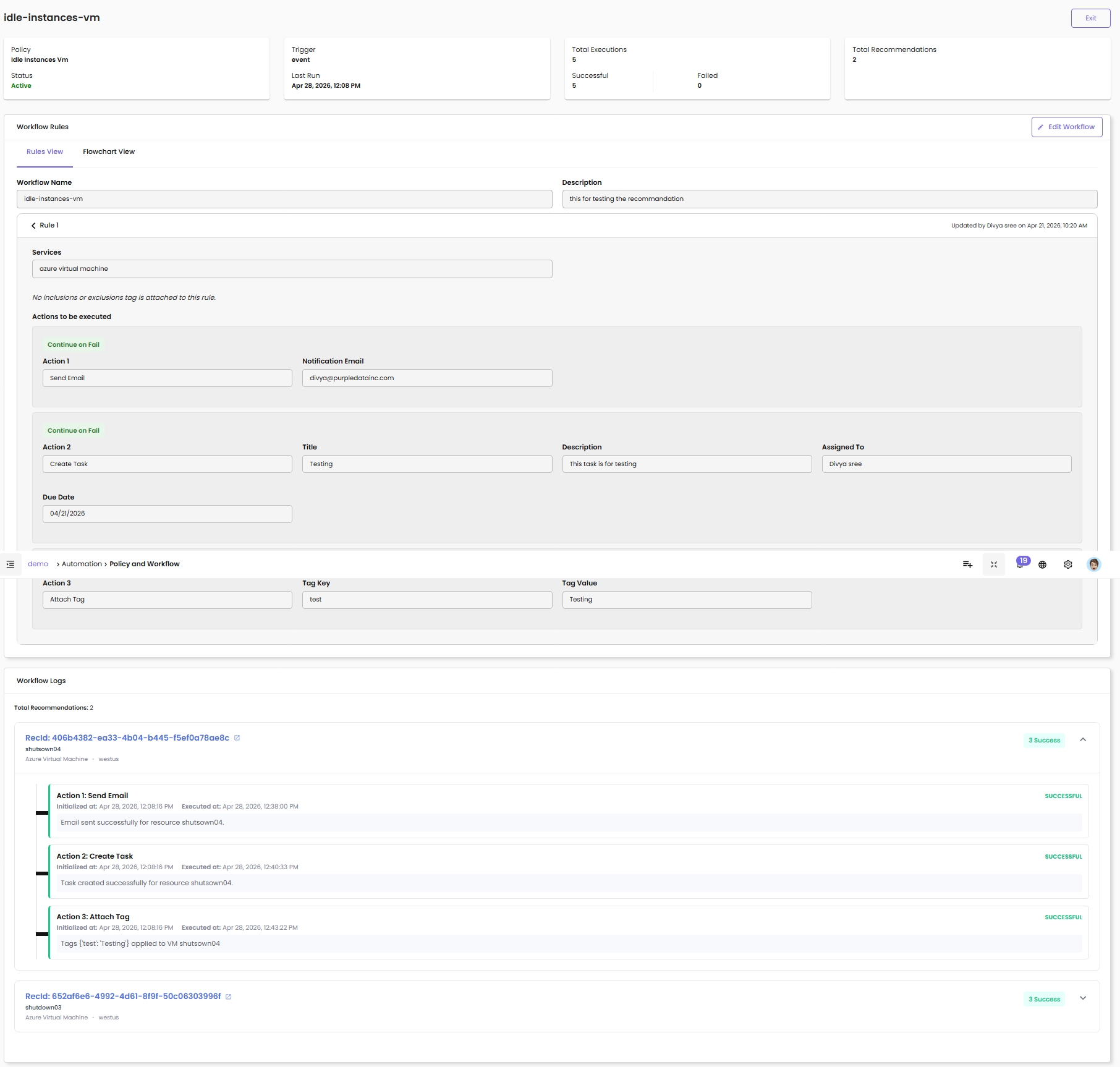Click the Action 3 Attach Tag field
Screen dimensions: 1120x1067
click(167, 600)
